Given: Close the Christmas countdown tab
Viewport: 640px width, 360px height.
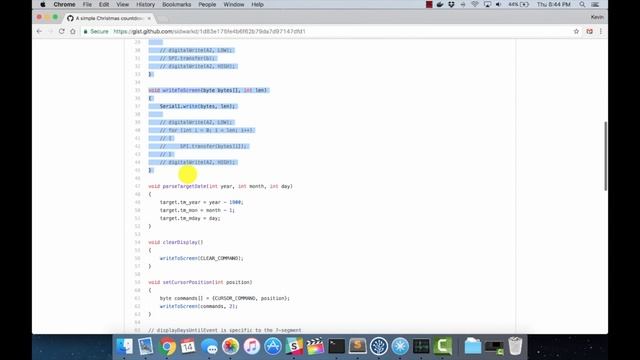Looking at the screenshot, I should [x=149, y=18].
